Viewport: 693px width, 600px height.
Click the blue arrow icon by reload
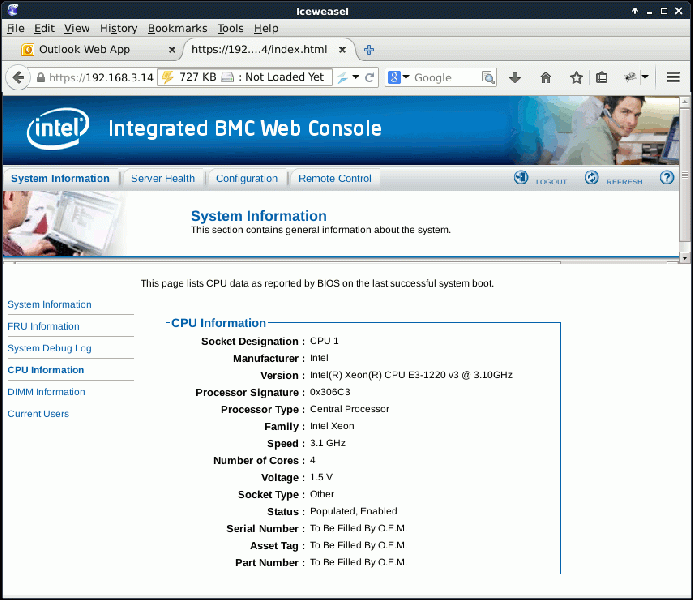pos(343,78)
